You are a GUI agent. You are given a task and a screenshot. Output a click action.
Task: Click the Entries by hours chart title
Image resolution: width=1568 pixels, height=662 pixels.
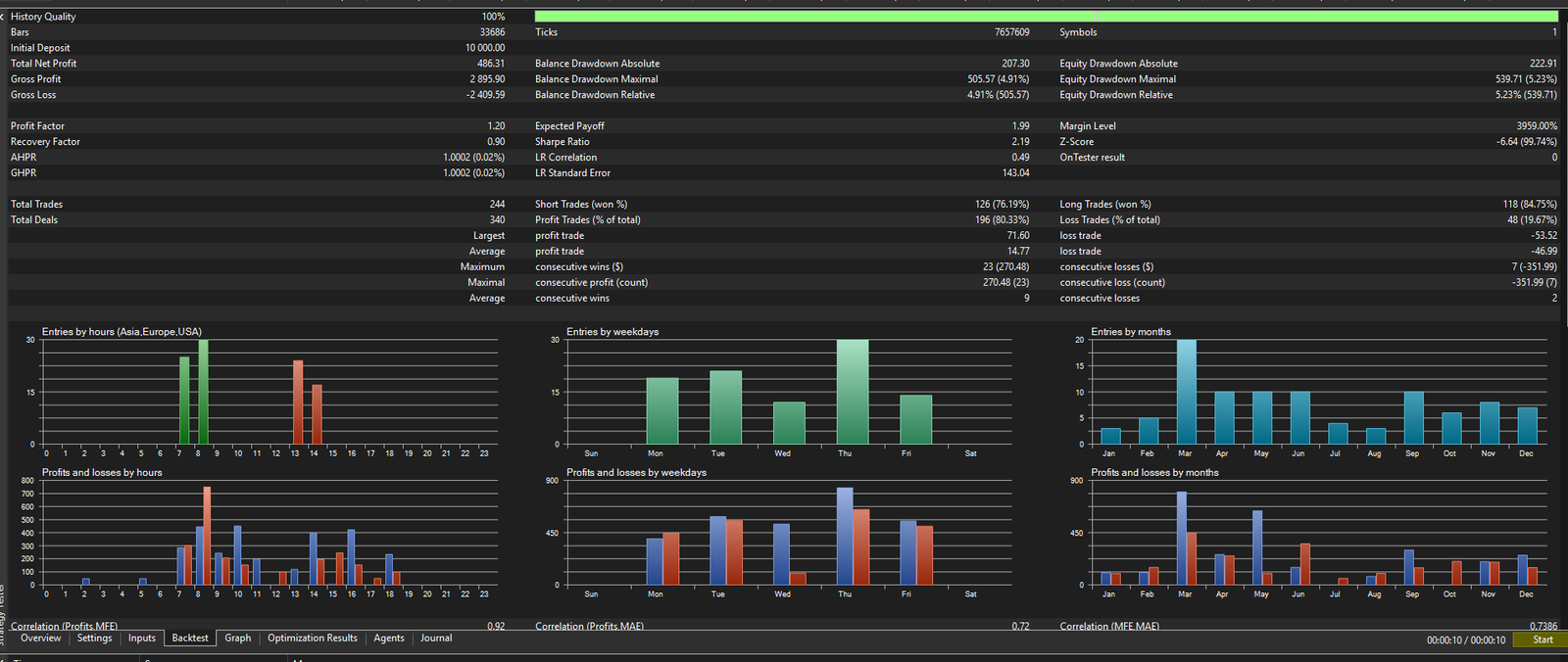point(122,332)
